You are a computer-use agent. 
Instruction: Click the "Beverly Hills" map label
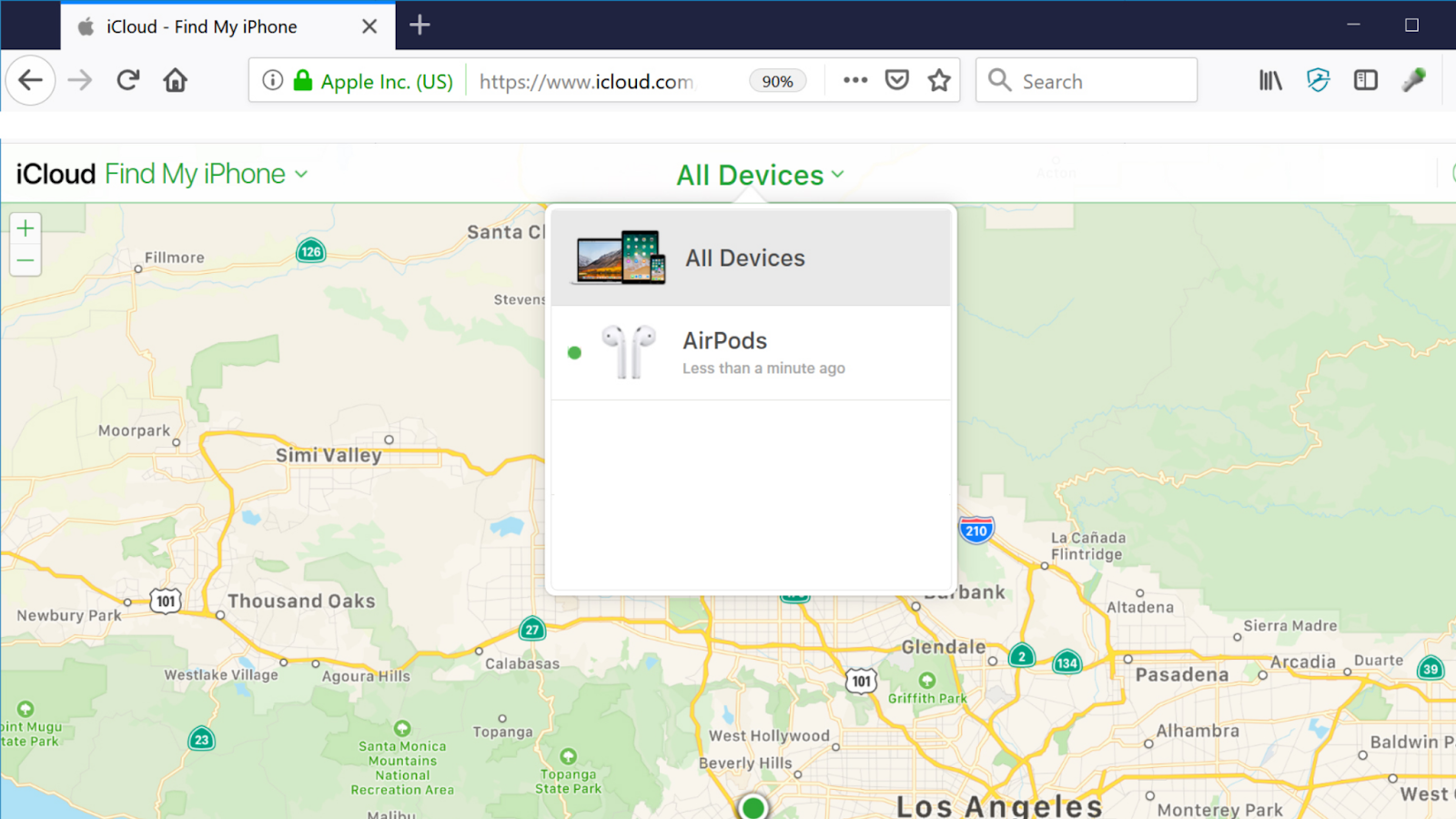coord(745,763)
